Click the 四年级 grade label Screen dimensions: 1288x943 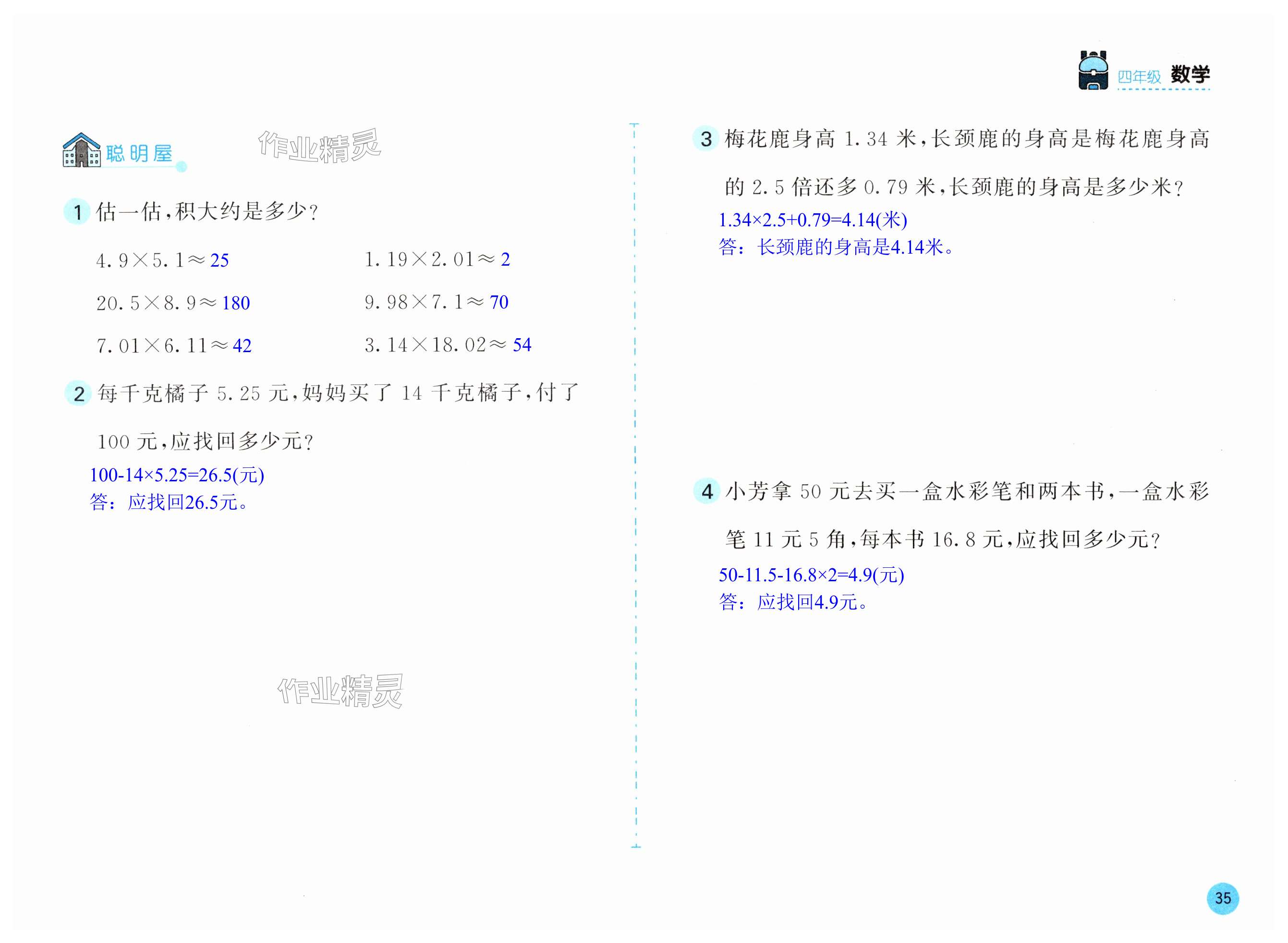1139,77
